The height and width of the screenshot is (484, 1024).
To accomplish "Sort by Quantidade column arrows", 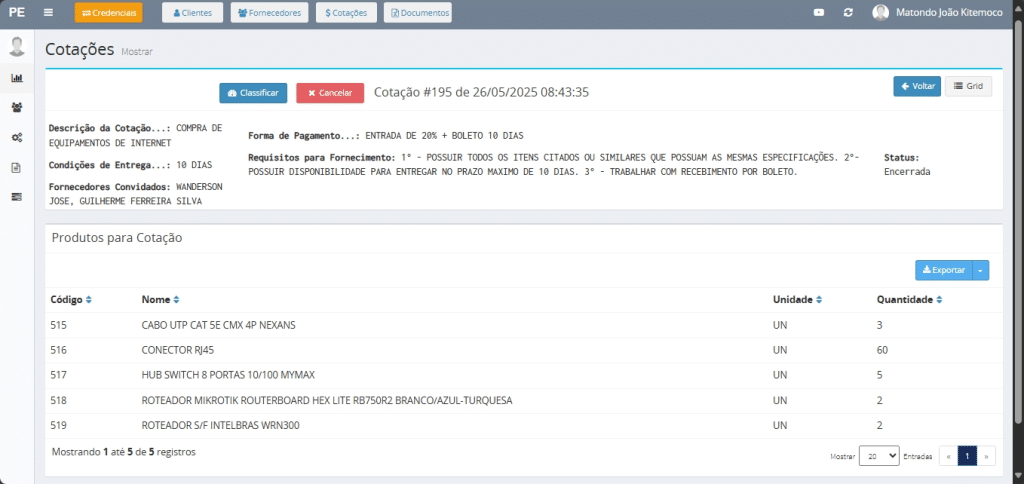I will [x=939, y=300].
